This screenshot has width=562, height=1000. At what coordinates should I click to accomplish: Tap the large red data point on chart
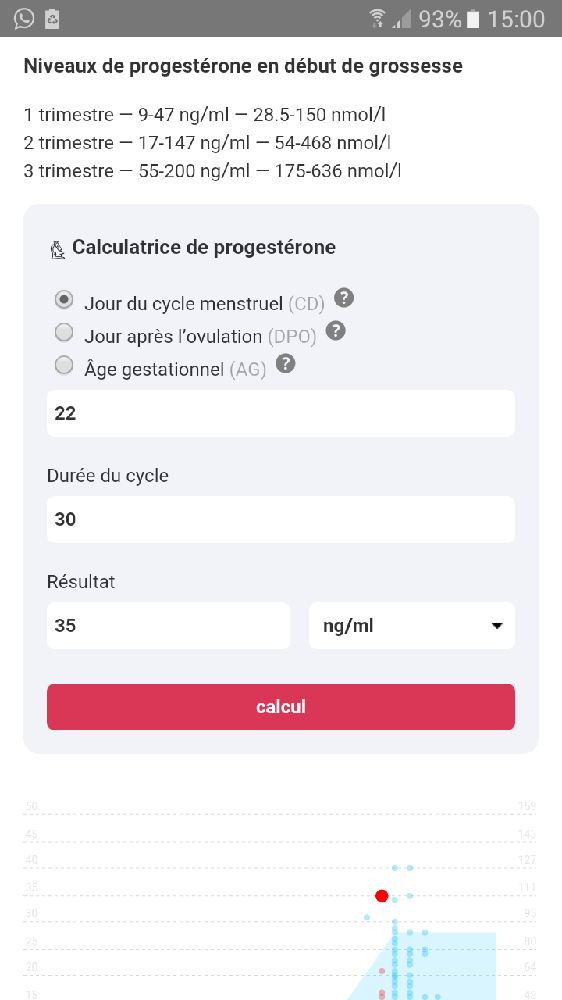[381, 896]
